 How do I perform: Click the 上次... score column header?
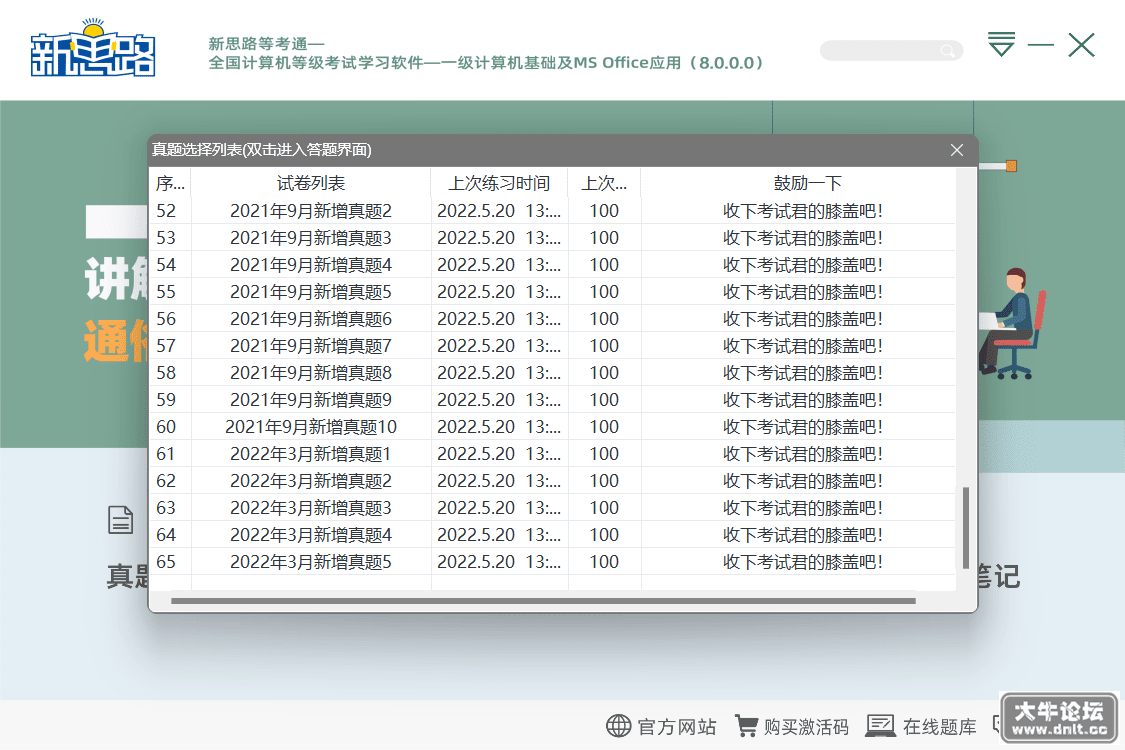click(x=604, y=183)
